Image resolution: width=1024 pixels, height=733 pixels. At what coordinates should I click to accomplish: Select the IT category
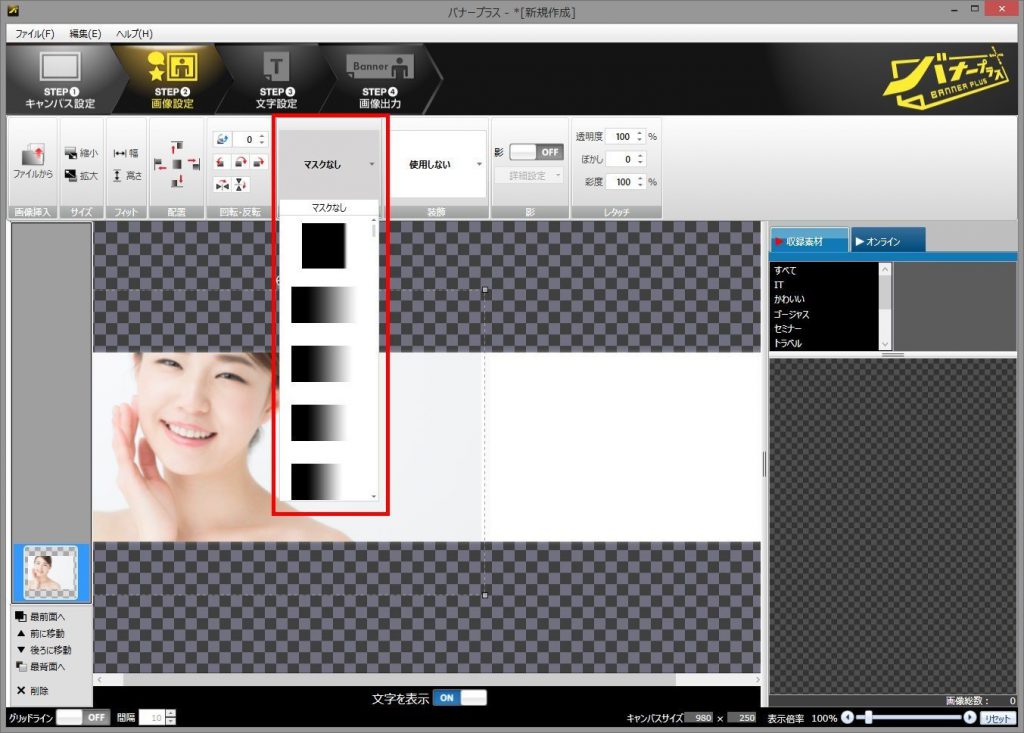778,285
